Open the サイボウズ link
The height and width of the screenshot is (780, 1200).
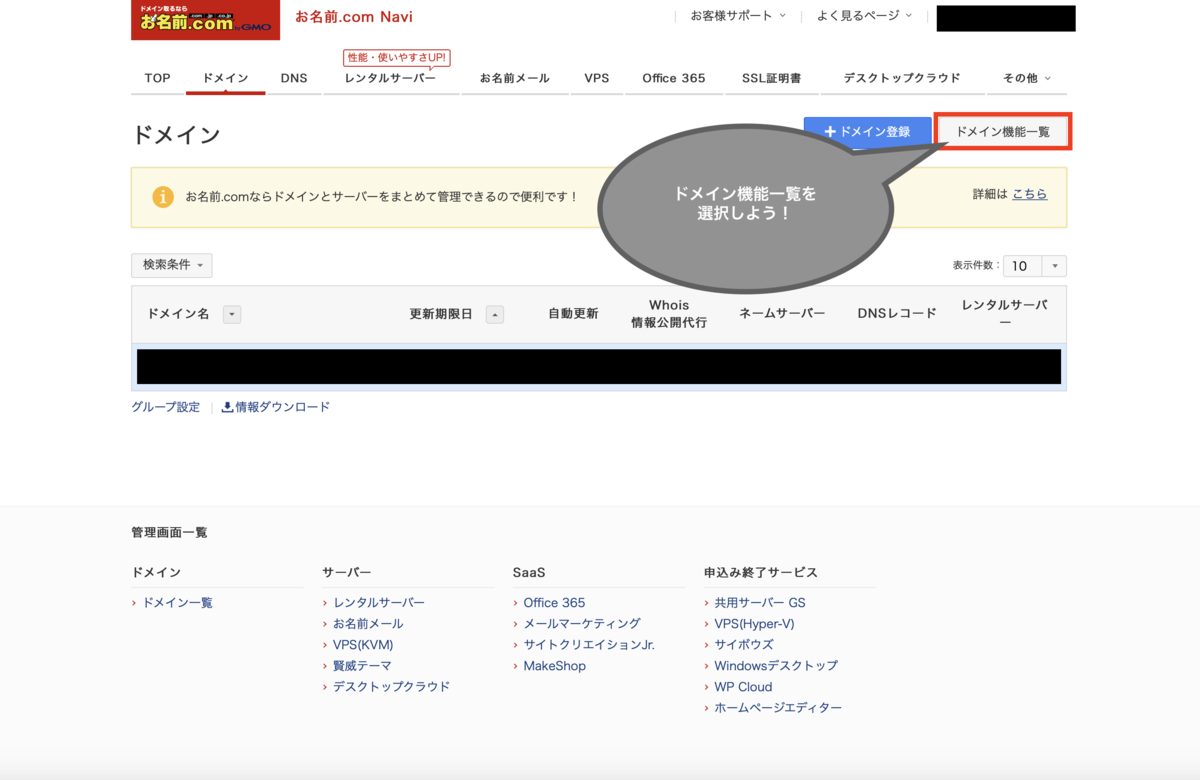click(x=744, y=645)
